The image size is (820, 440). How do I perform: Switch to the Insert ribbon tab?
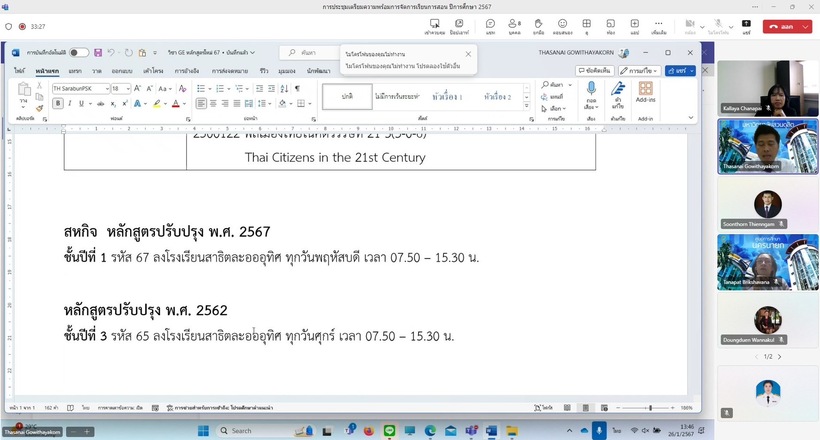click(x=75, y=71)
